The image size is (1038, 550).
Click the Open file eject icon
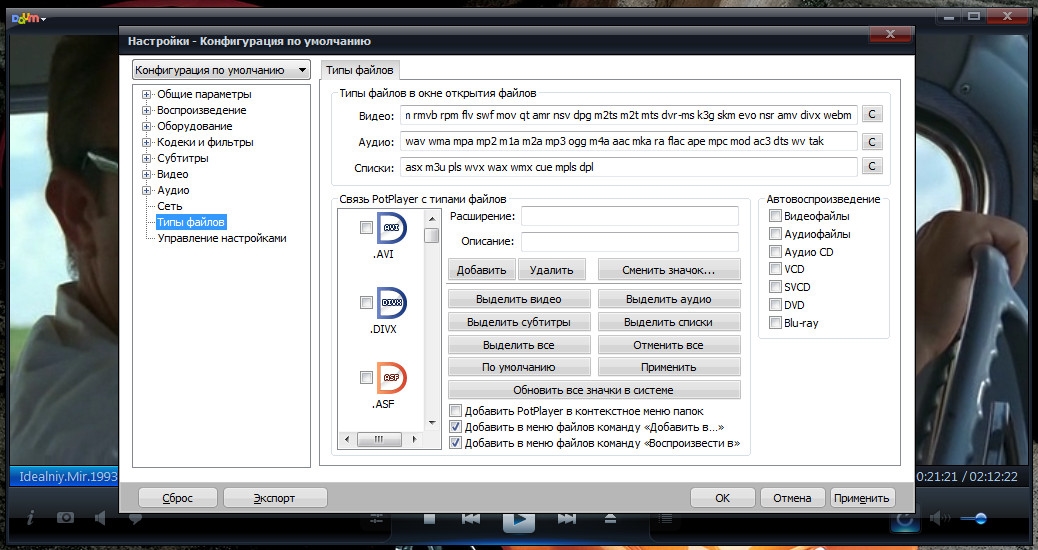pyautogui.click(x=610, y=518)
